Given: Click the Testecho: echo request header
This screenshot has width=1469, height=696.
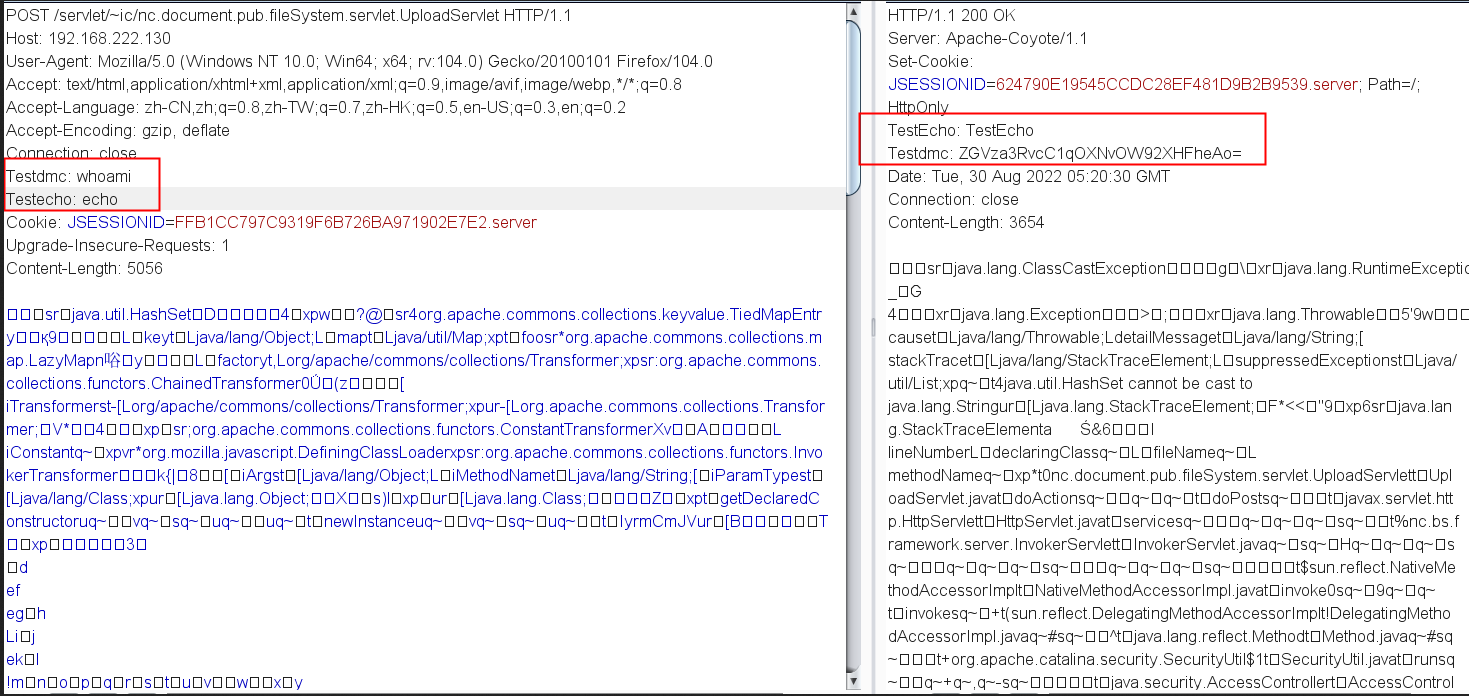Looking at the screenshot, I should coord(62,199).
